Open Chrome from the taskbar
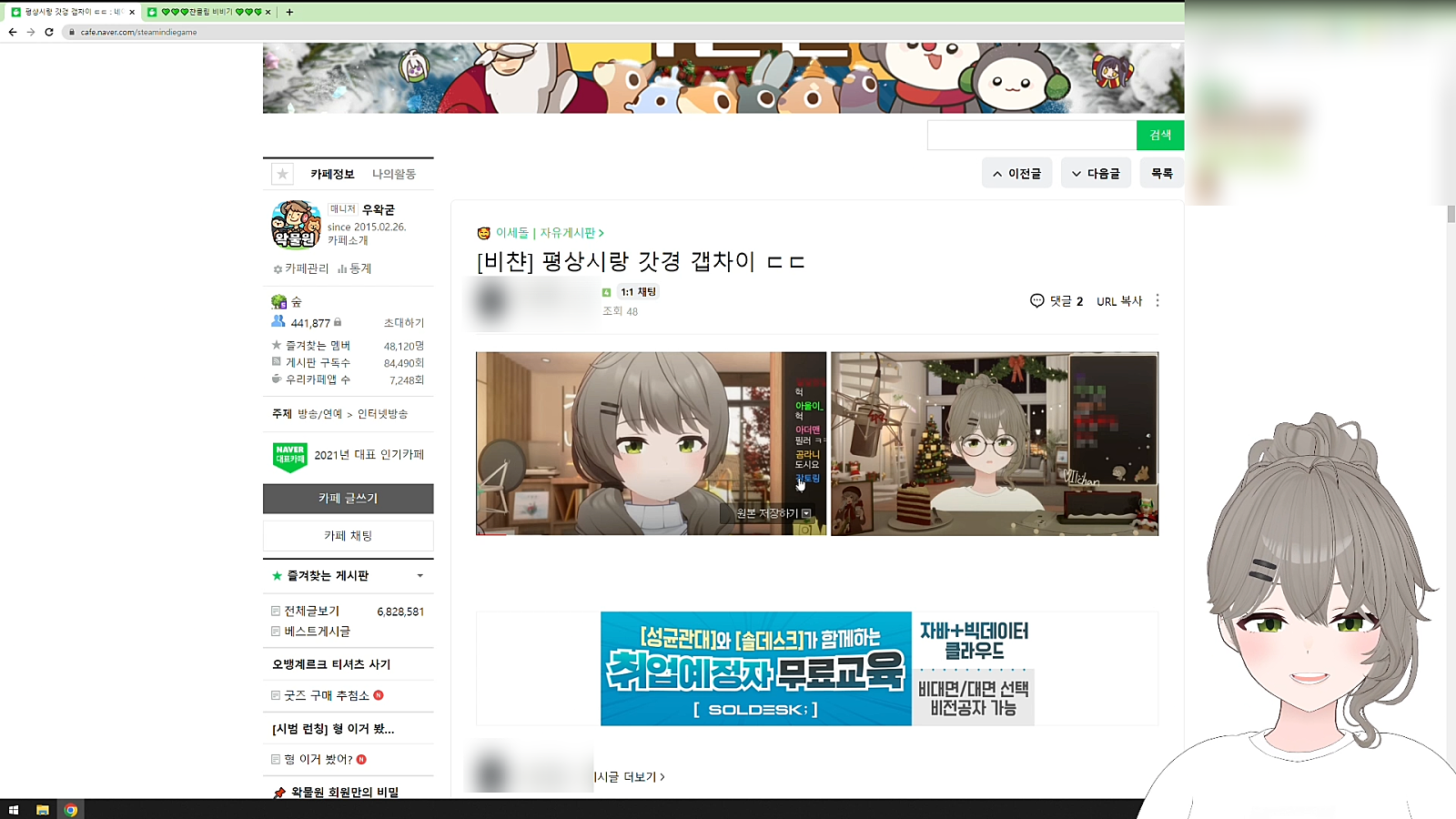The height and width of the screenshot is (819, 1456). (x=70, y=810)
